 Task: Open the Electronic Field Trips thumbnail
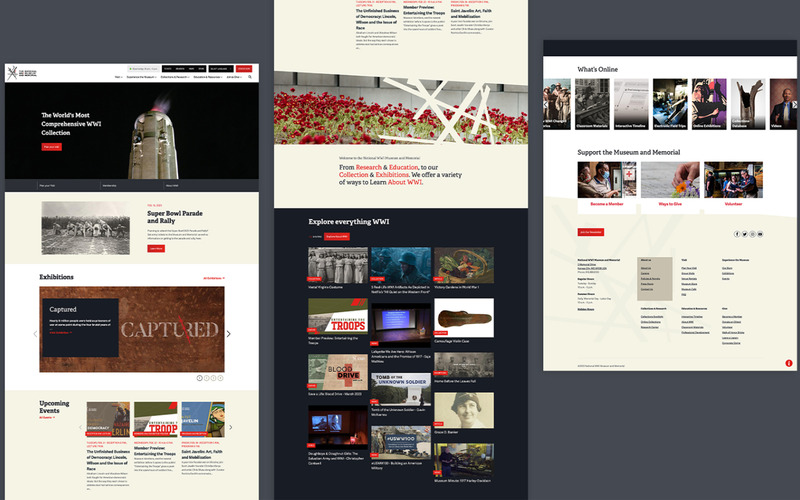point(670,104)
